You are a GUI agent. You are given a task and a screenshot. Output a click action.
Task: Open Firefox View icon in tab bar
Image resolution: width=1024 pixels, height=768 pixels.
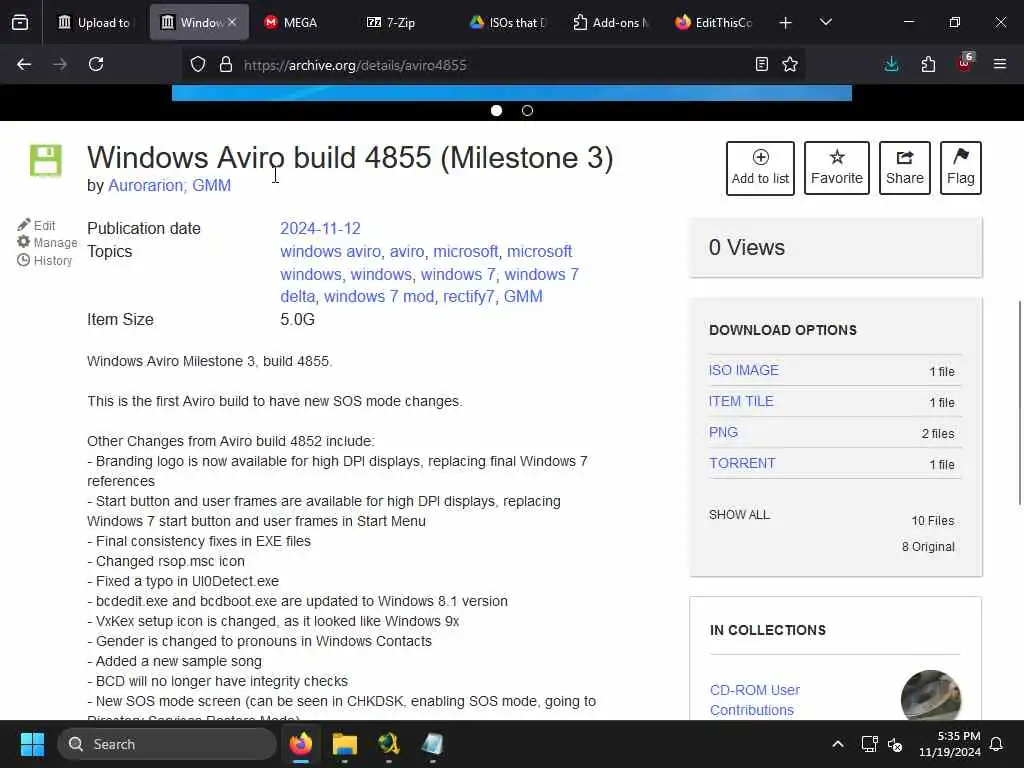[20, 23]
